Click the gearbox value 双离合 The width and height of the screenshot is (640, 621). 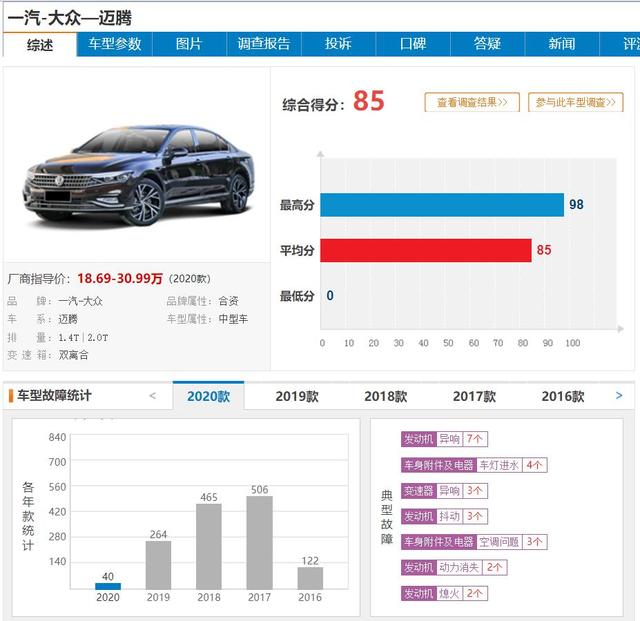point(73,355)
